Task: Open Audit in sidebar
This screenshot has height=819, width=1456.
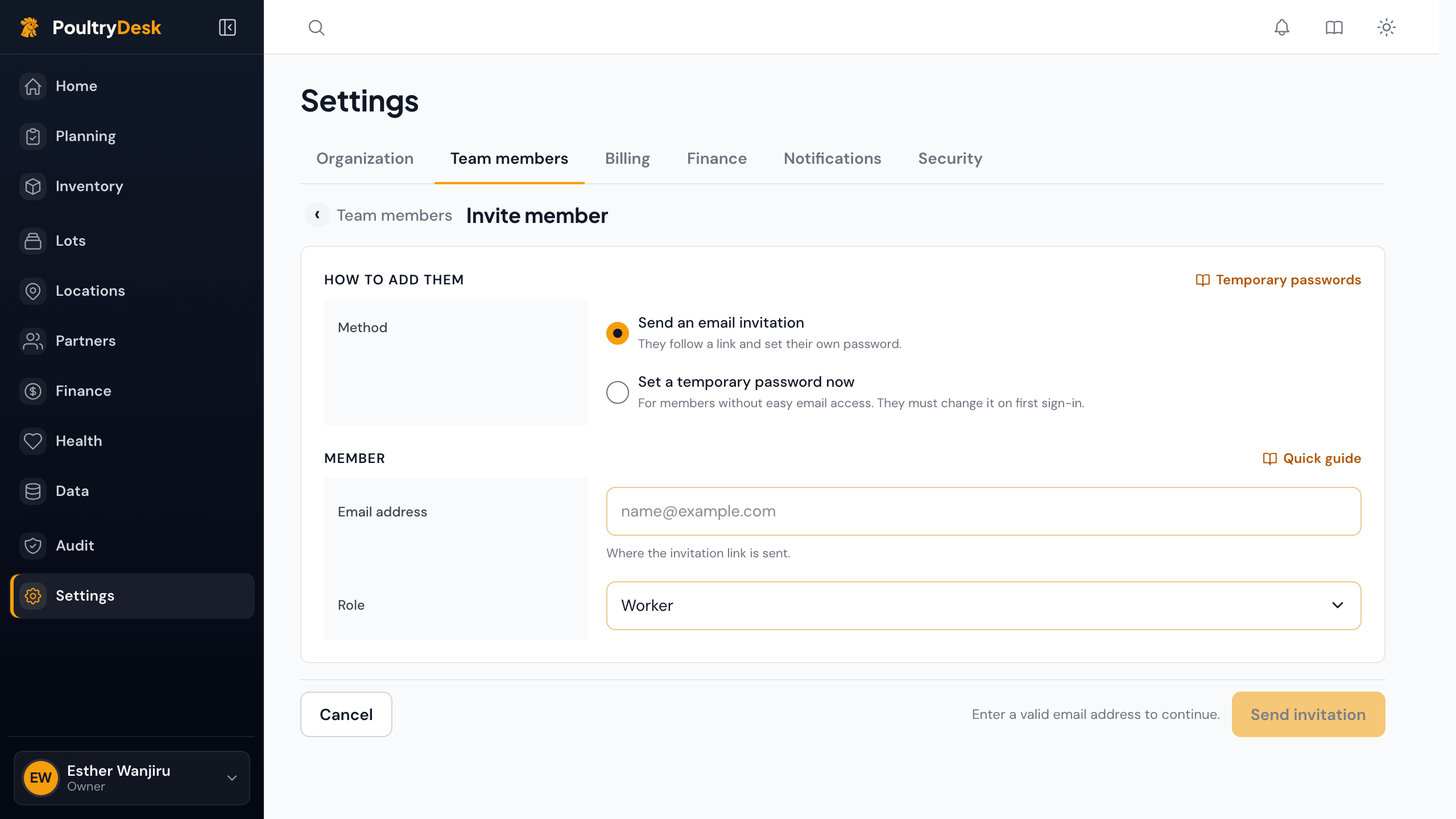Action: coord(132,546)
